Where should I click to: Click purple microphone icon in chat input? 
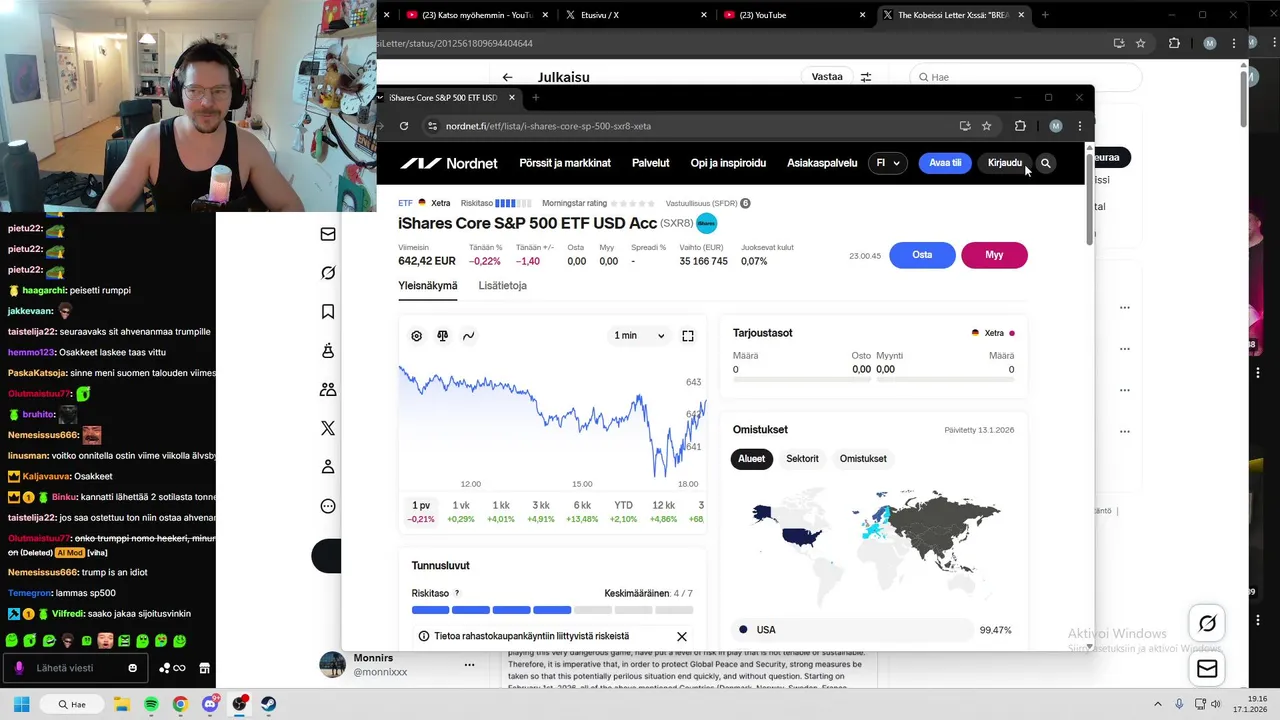coord(19,668)
